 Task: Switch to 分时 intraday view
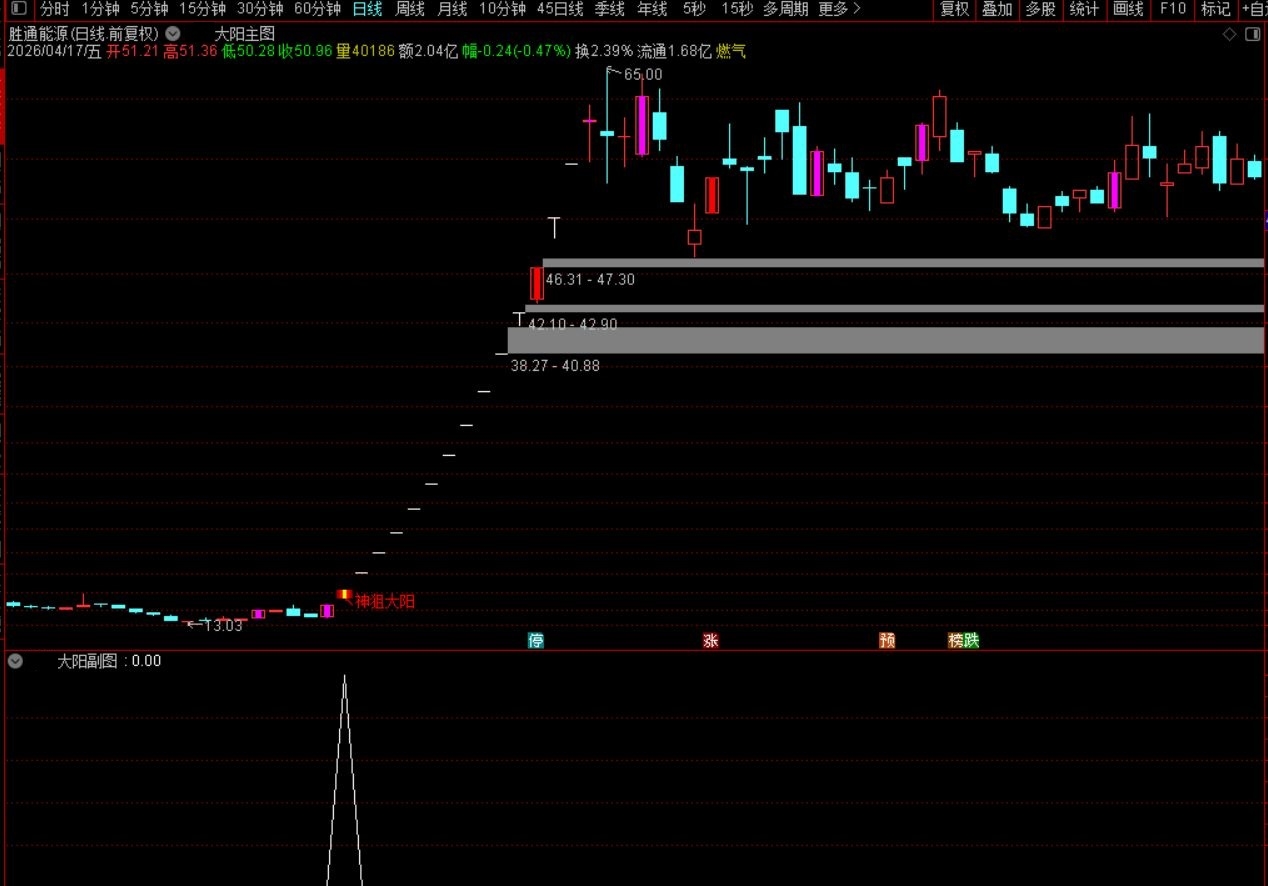tap(54, 9)
